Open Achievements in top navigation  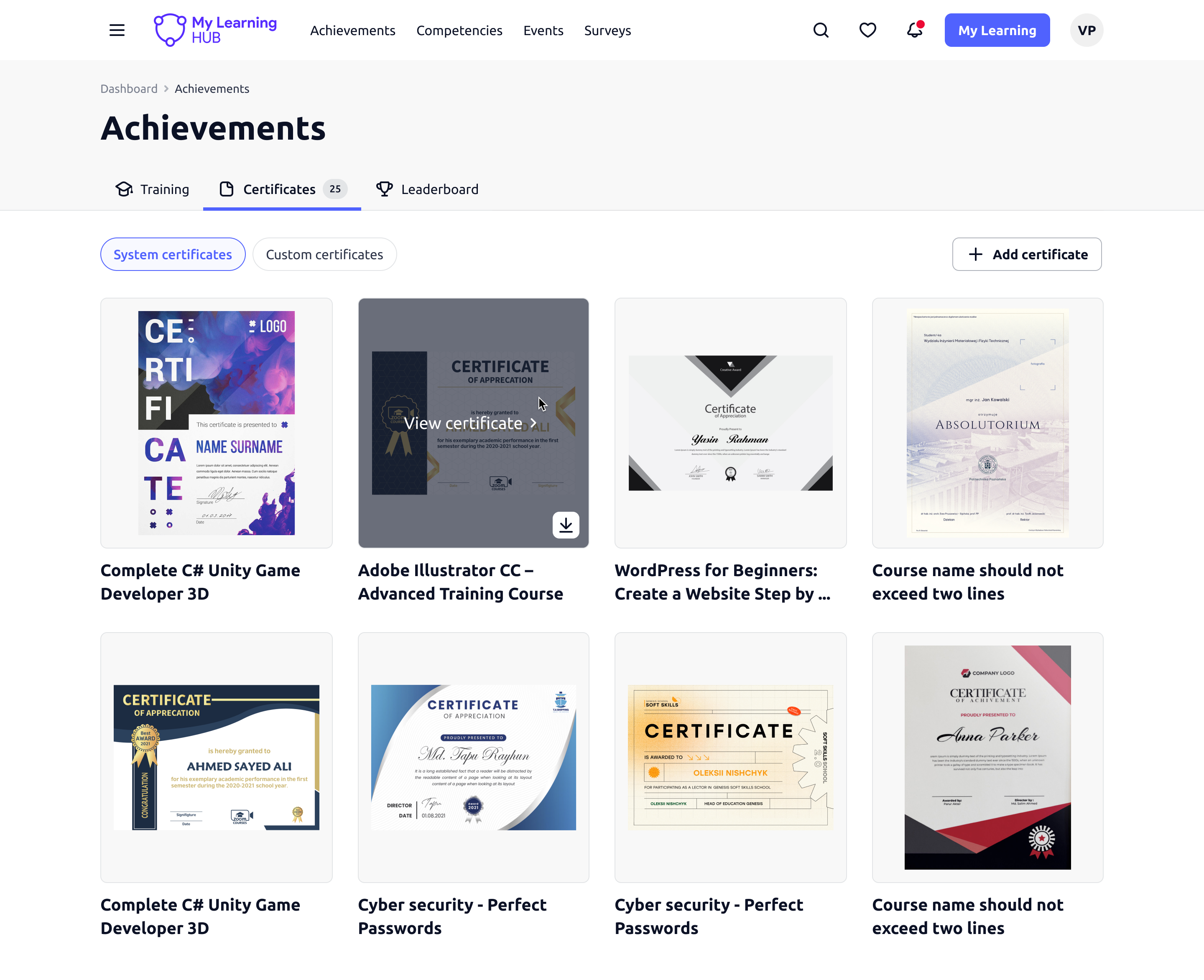pos(353,31)
